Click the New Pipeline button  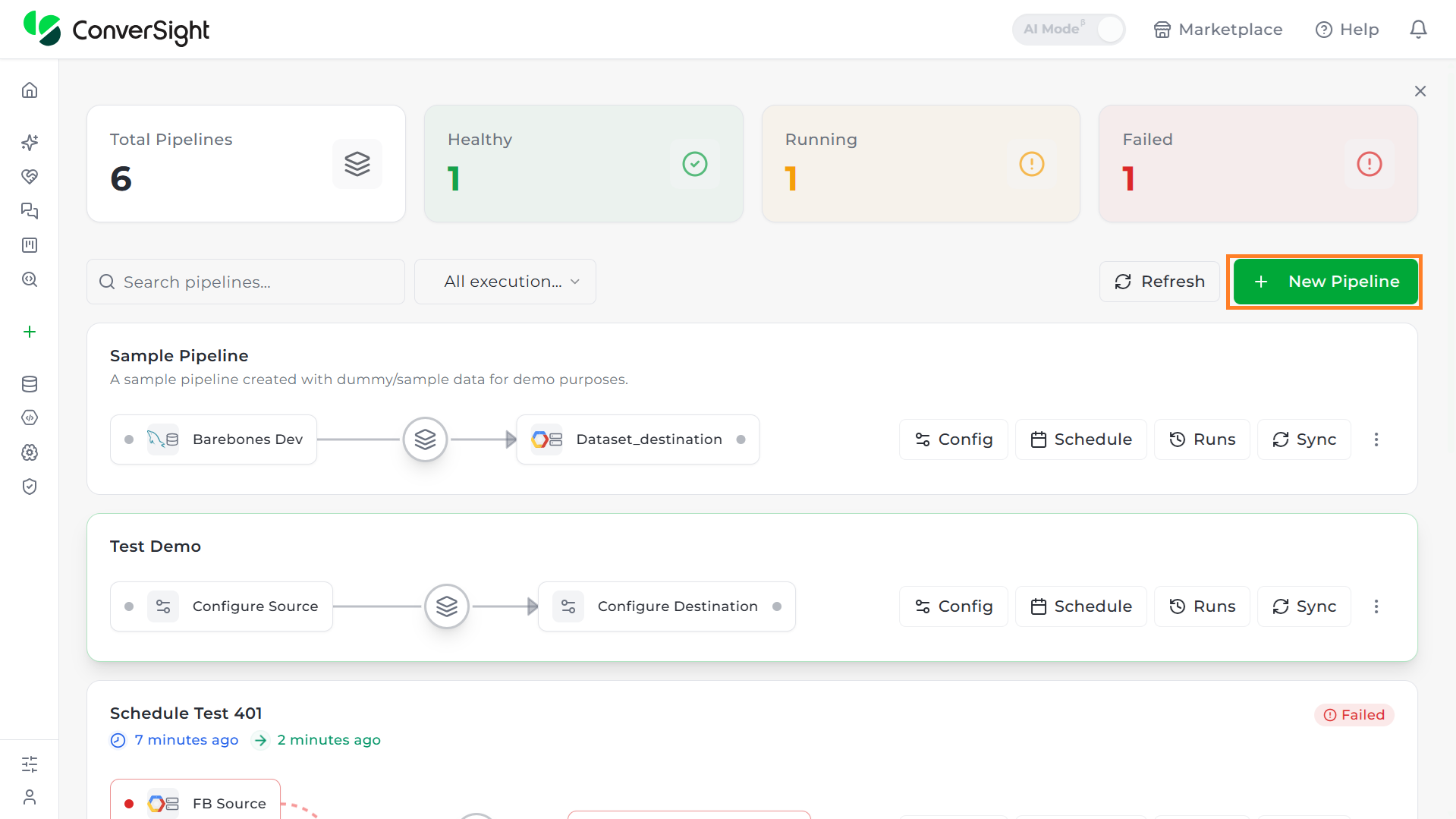click(1325, 282)
